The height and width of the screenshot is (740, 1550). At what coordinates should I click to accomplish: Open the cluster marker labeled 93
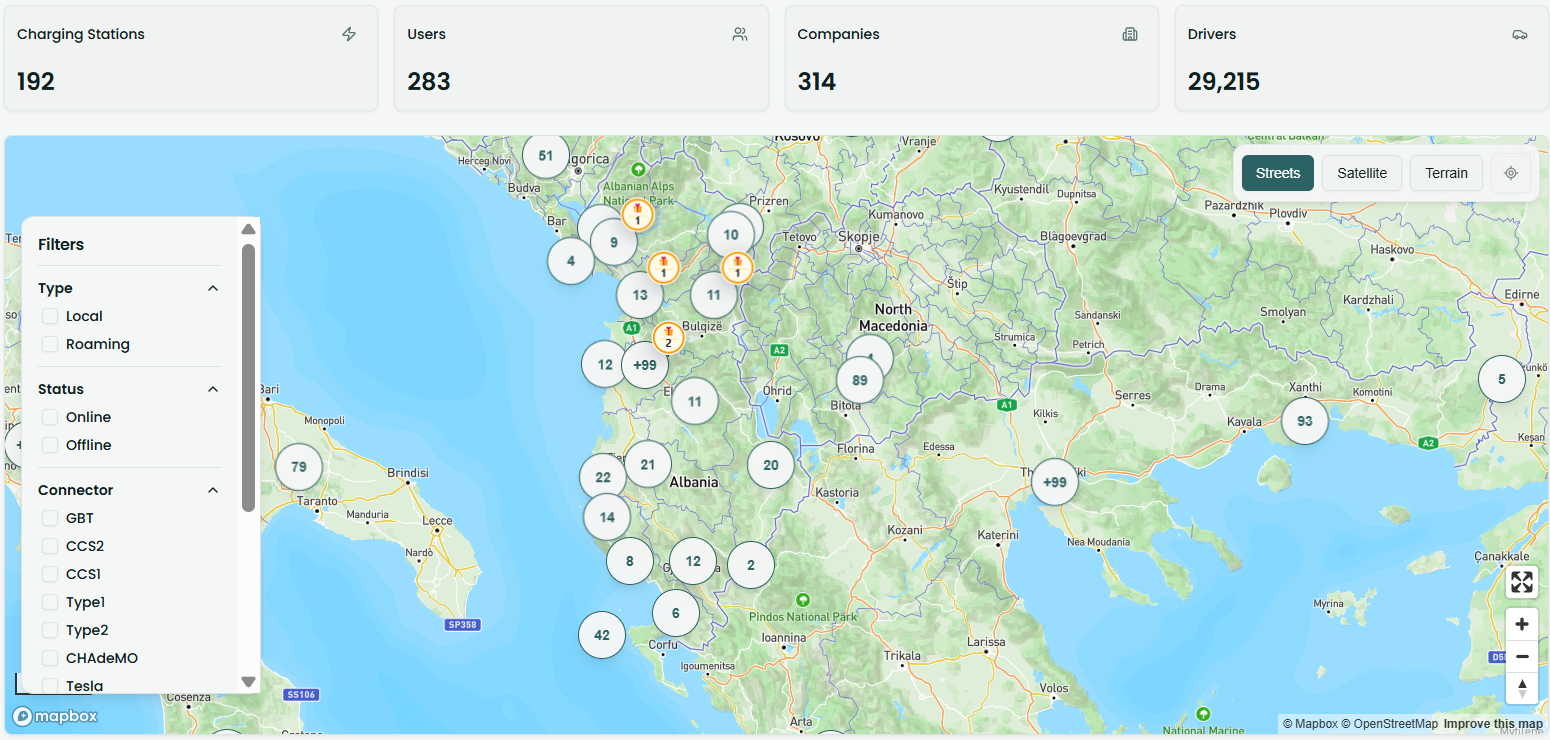pos(1304,421)
